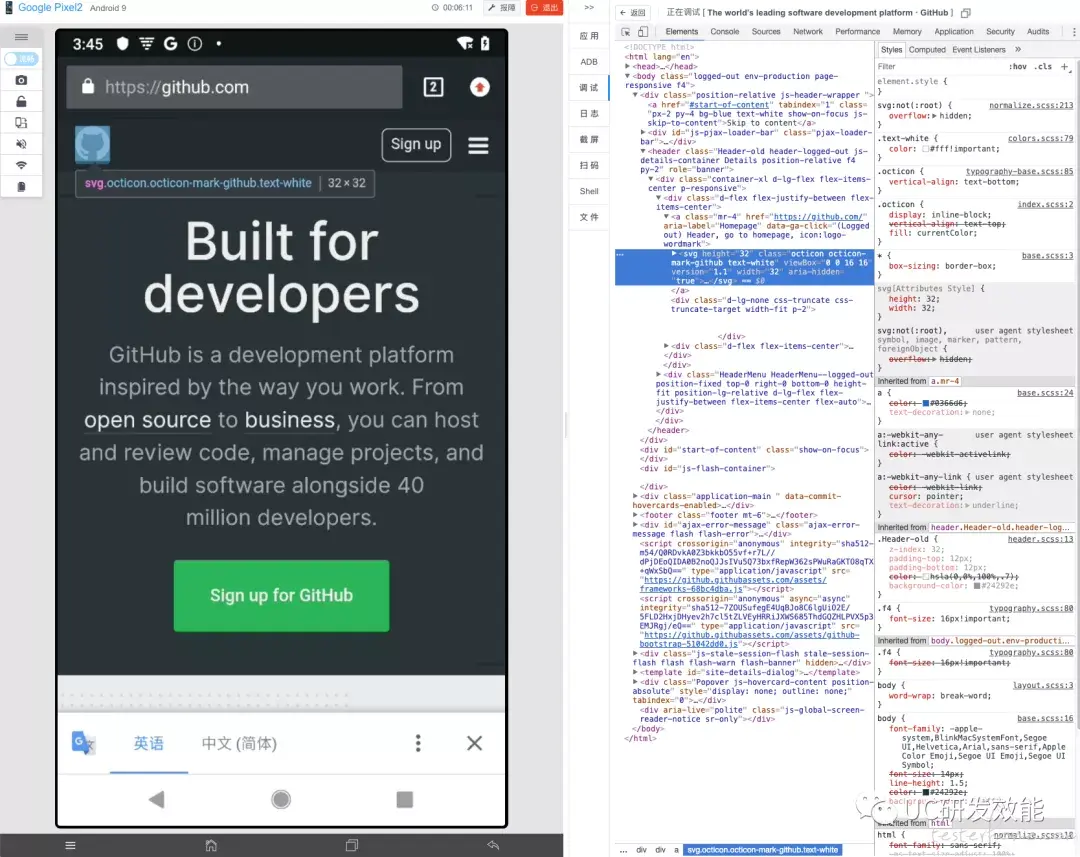The image size is (1080, 857).
Task: Show more style pane tabs with » chevron
Action: 1018,50
